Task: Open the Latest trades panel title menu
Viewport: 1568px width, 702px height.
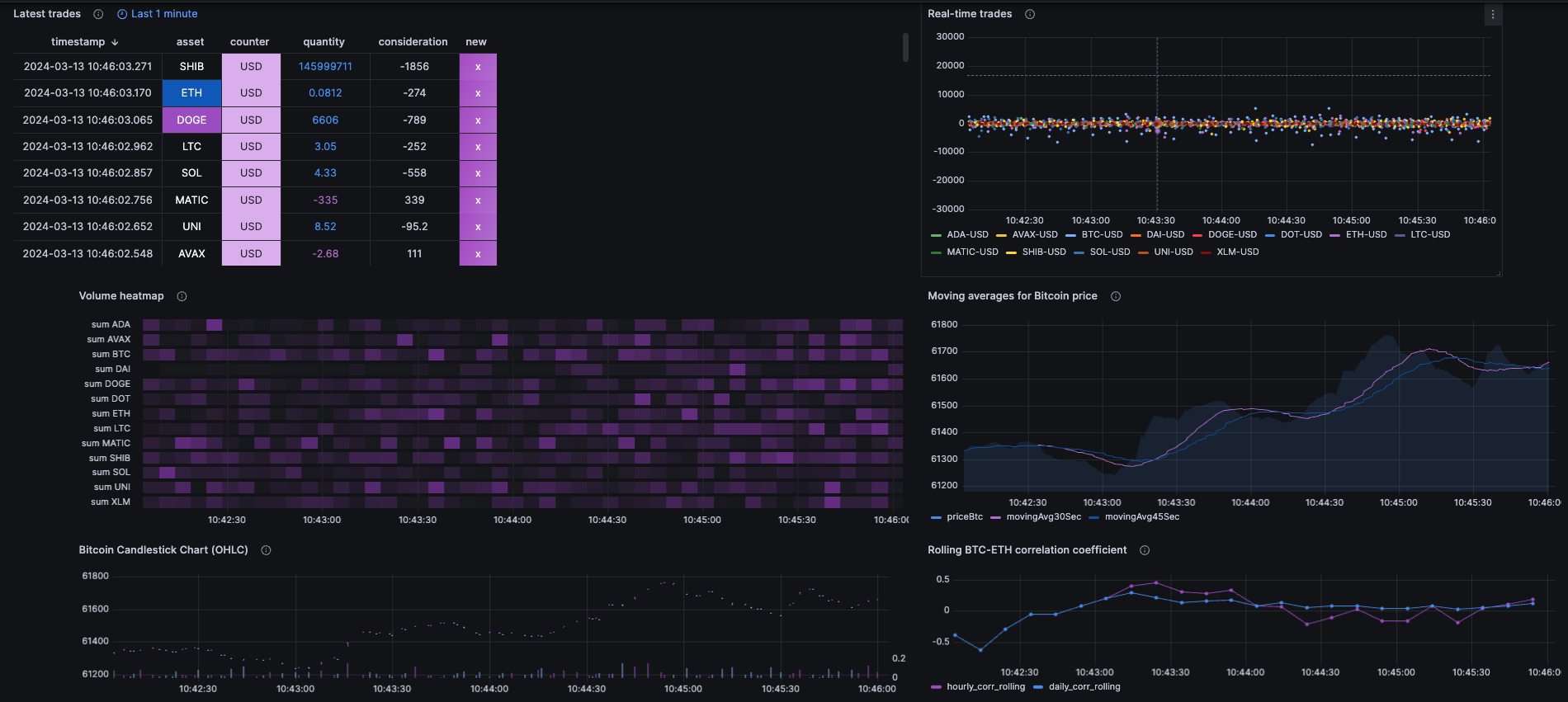Action: point(47,14)
